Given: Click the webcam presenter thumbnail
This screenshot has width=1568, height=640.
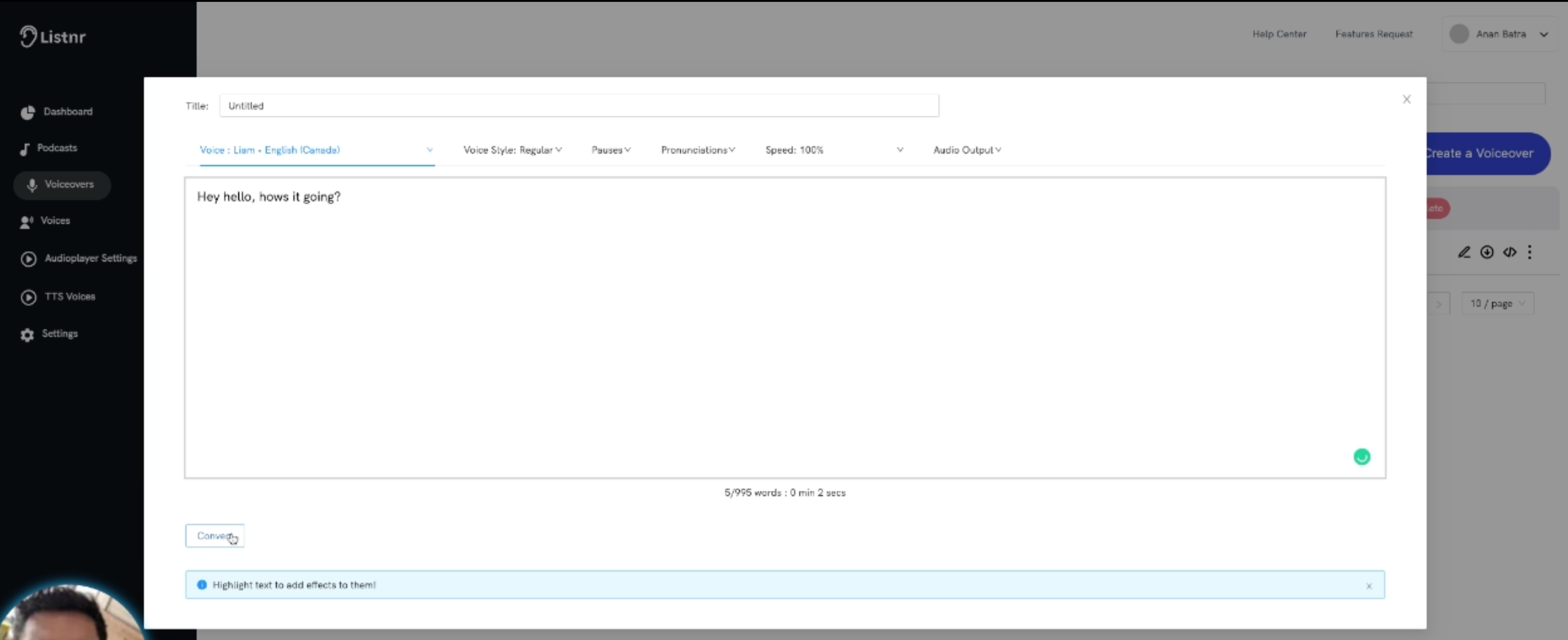Looking at the screenshot, I should 72,612.
